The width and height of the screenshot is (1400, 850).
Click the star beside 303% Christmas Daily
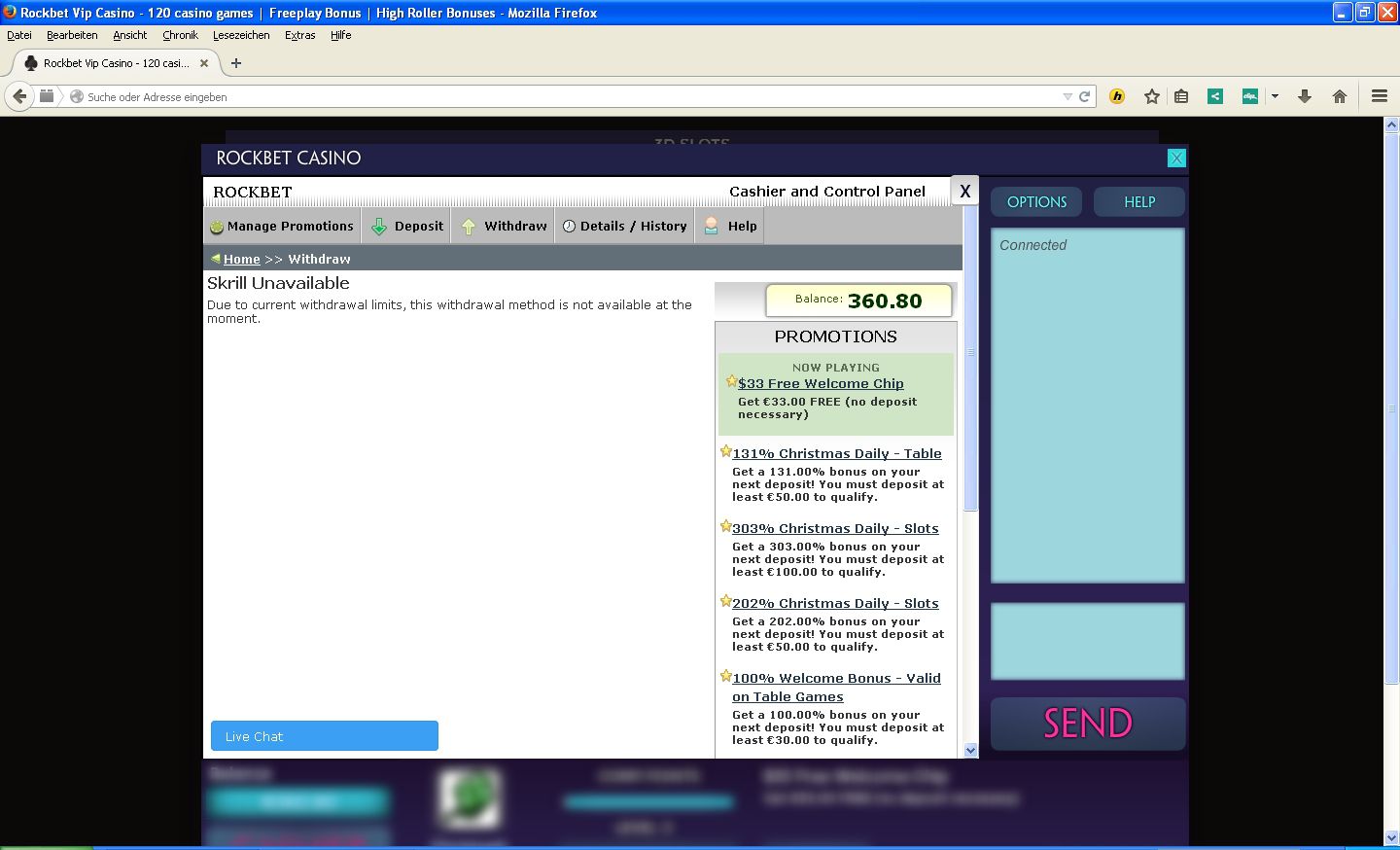[725, 526]
